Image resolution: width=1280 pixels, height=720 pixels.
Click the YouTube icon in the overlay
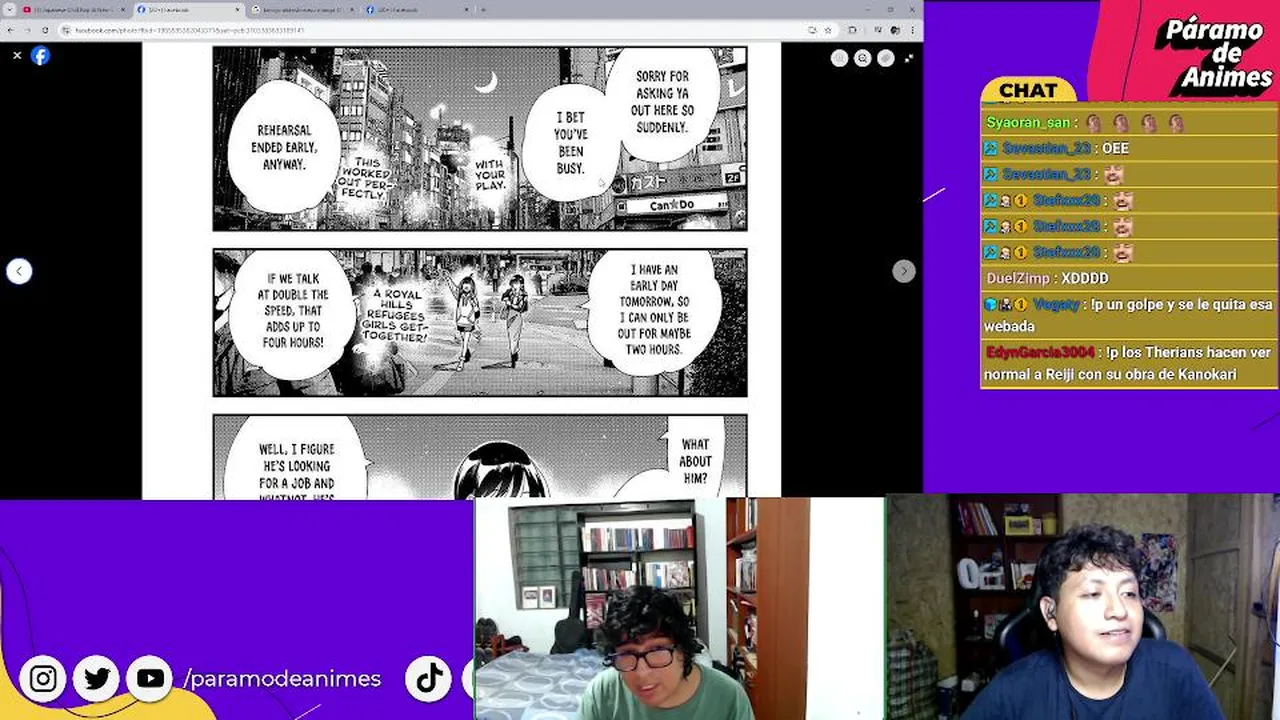150,679
